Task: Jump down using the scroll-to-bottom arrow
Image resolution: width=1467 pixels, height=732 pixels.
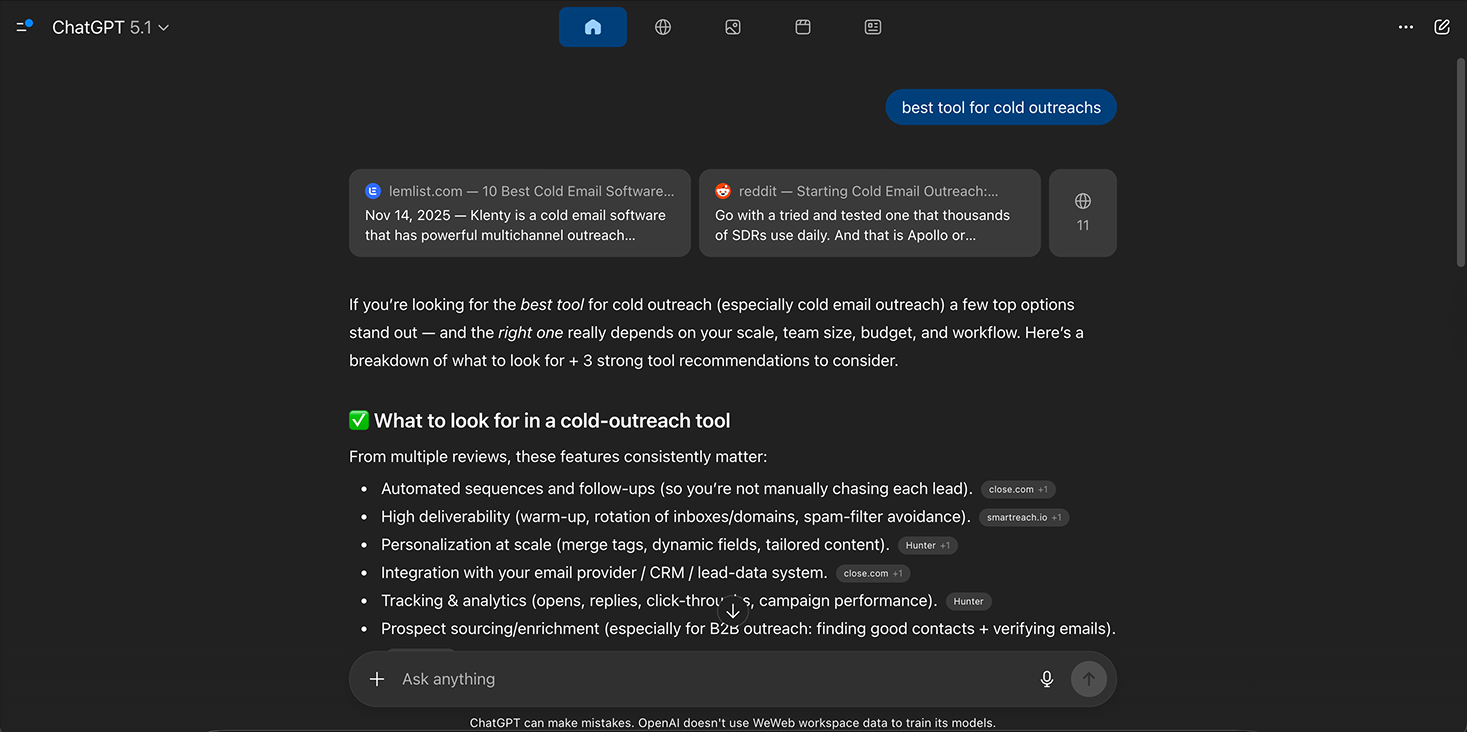Action: pyautogui.click(x=733, y=609)
